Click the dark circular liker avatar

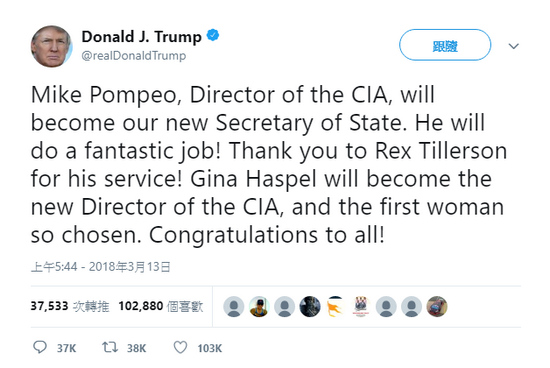(310, 306)
